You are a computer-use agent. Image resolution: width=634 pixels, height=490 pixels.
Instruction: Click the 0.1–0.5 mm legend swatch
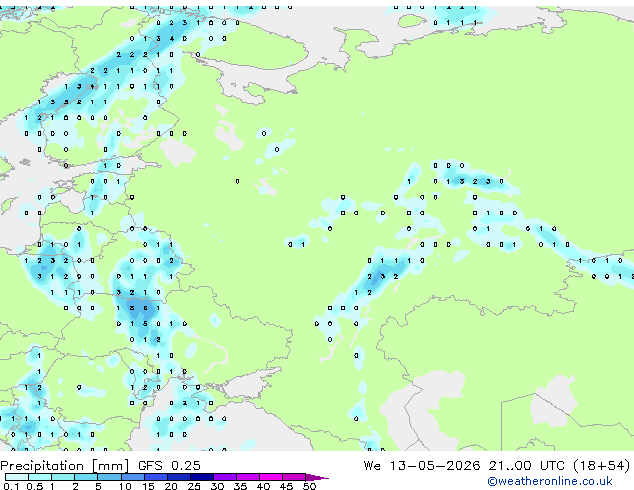pyautogui.click(x=17, y=477)
